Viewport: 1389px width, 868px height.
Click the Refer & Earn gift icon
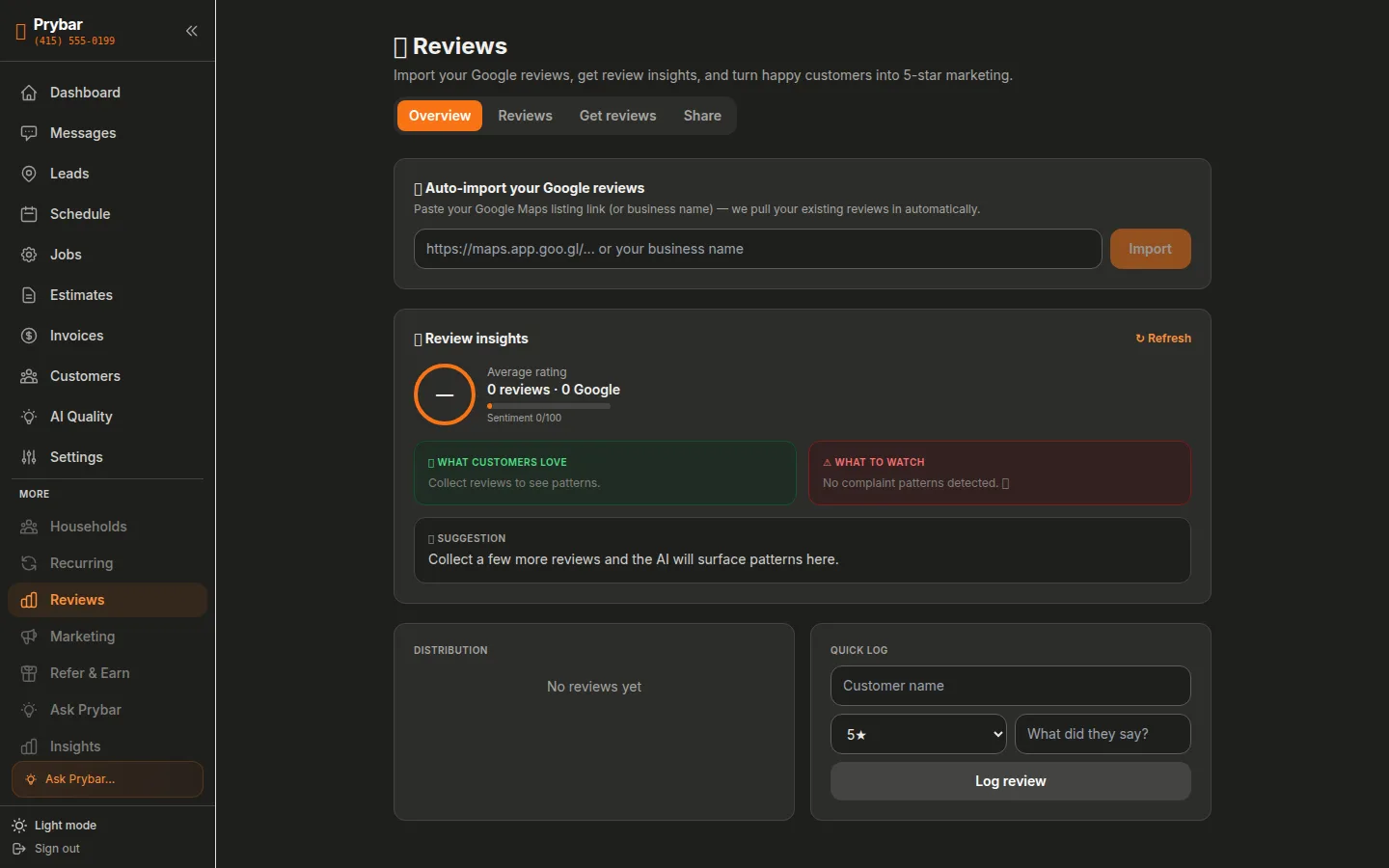point(29,673)
